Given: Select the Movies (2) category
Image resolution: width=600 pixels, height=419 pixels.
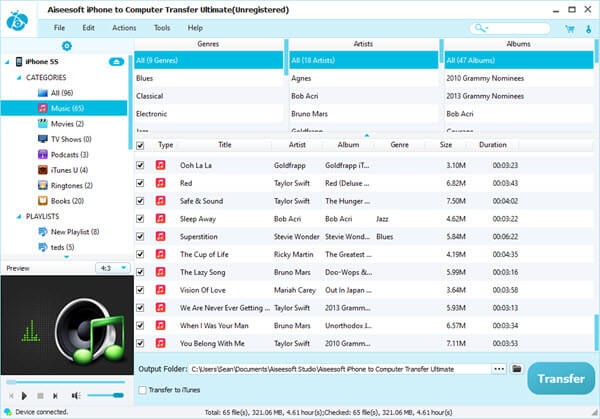Looking at the screenshot, I should [61, 124].
